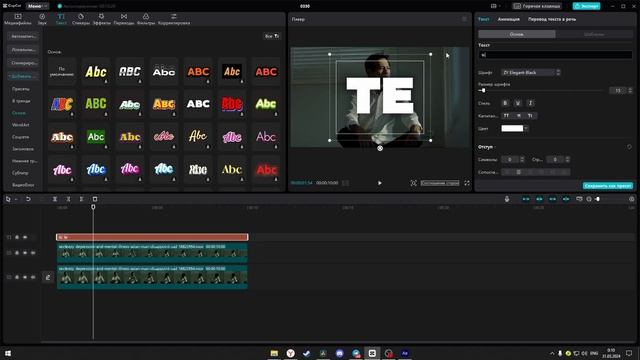The height and width of the screenshot is (360, 640).
Task: Click the undo arrow in timeline toolbar
Action: pyautogui.click(x=28, y=199)
